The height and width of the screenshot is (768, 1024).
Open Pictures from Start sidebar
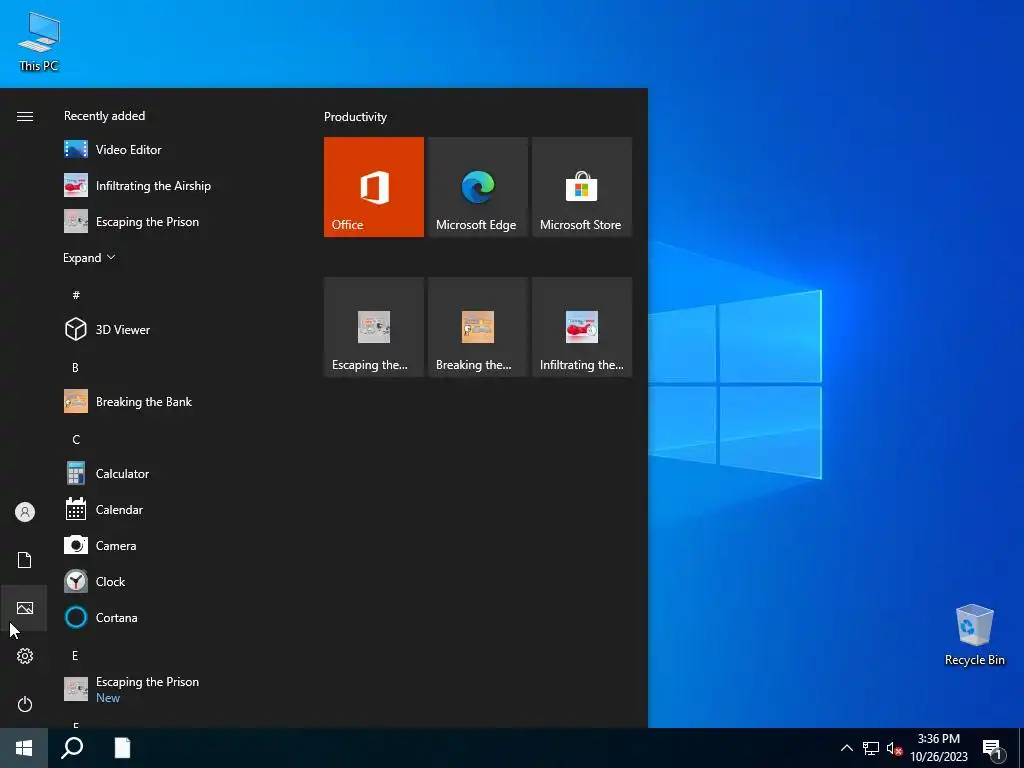coord(25,608)
